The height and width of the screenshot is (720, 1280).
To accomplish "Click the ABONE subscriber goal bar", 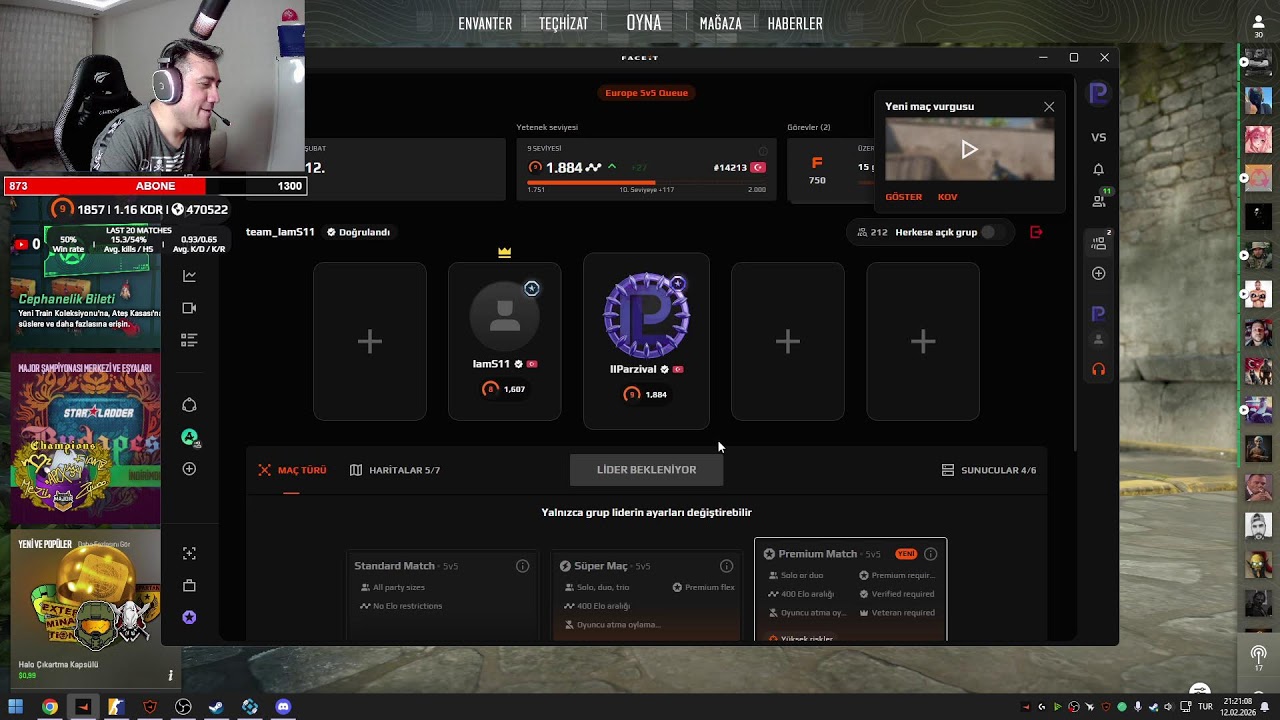I will pyautogui.click(x=155, y=186).
